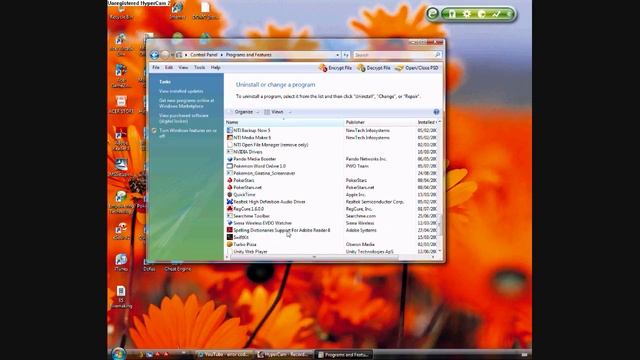Sort by the Installed On column header

(427, 122)
